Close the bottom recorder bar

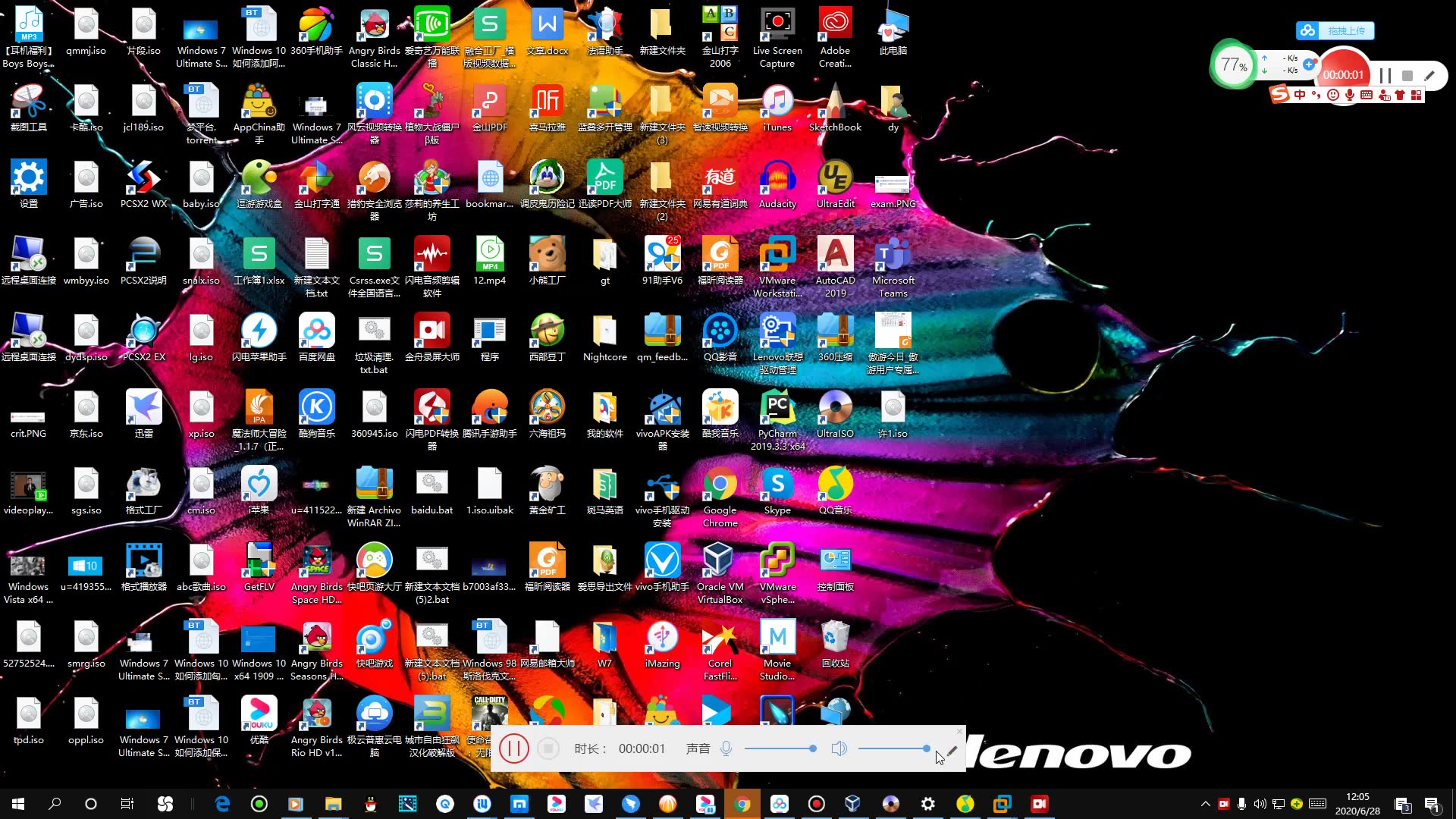pos(959,731)
